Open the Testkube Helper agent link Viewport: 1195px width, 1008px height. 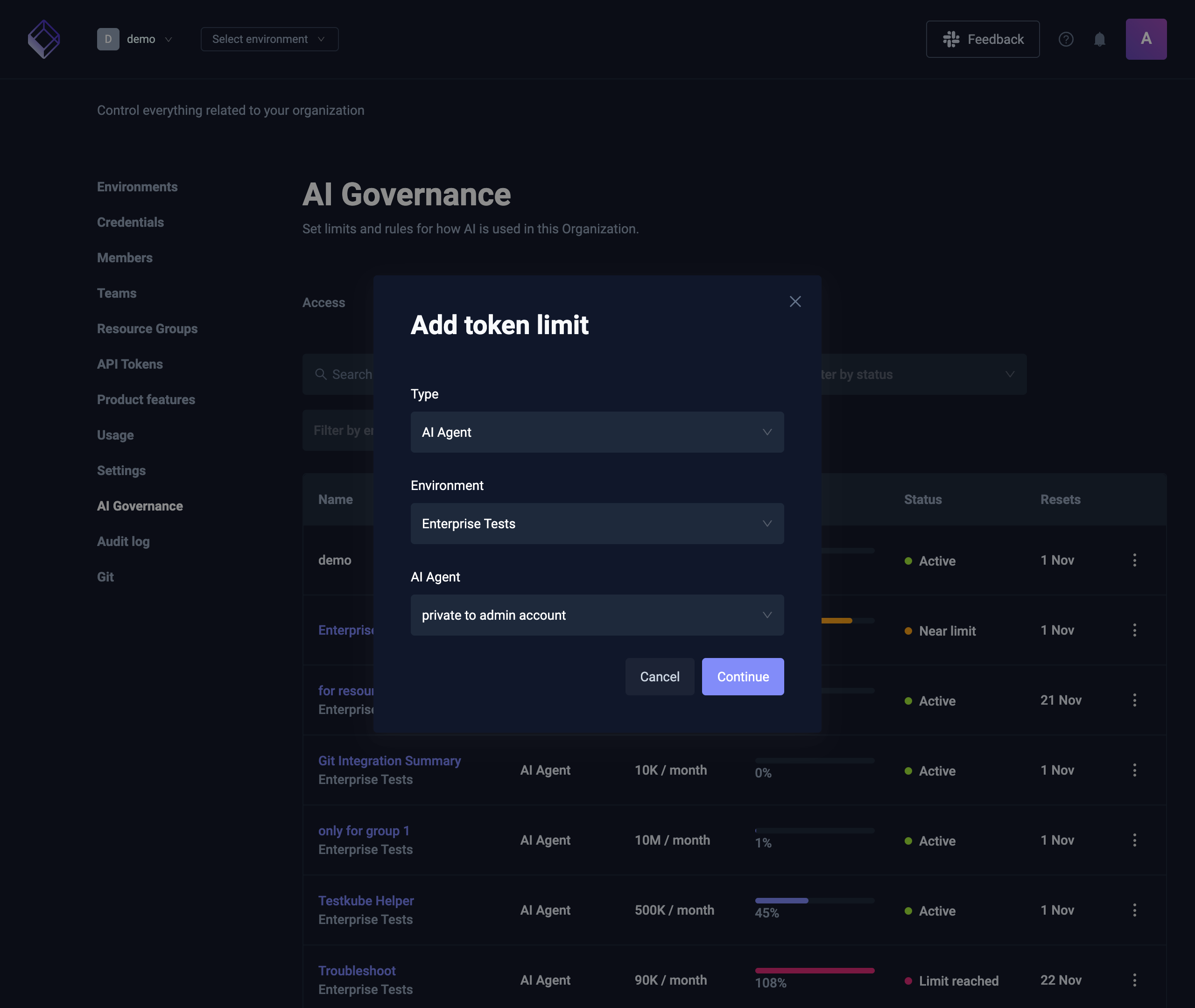tap(366, 901)
